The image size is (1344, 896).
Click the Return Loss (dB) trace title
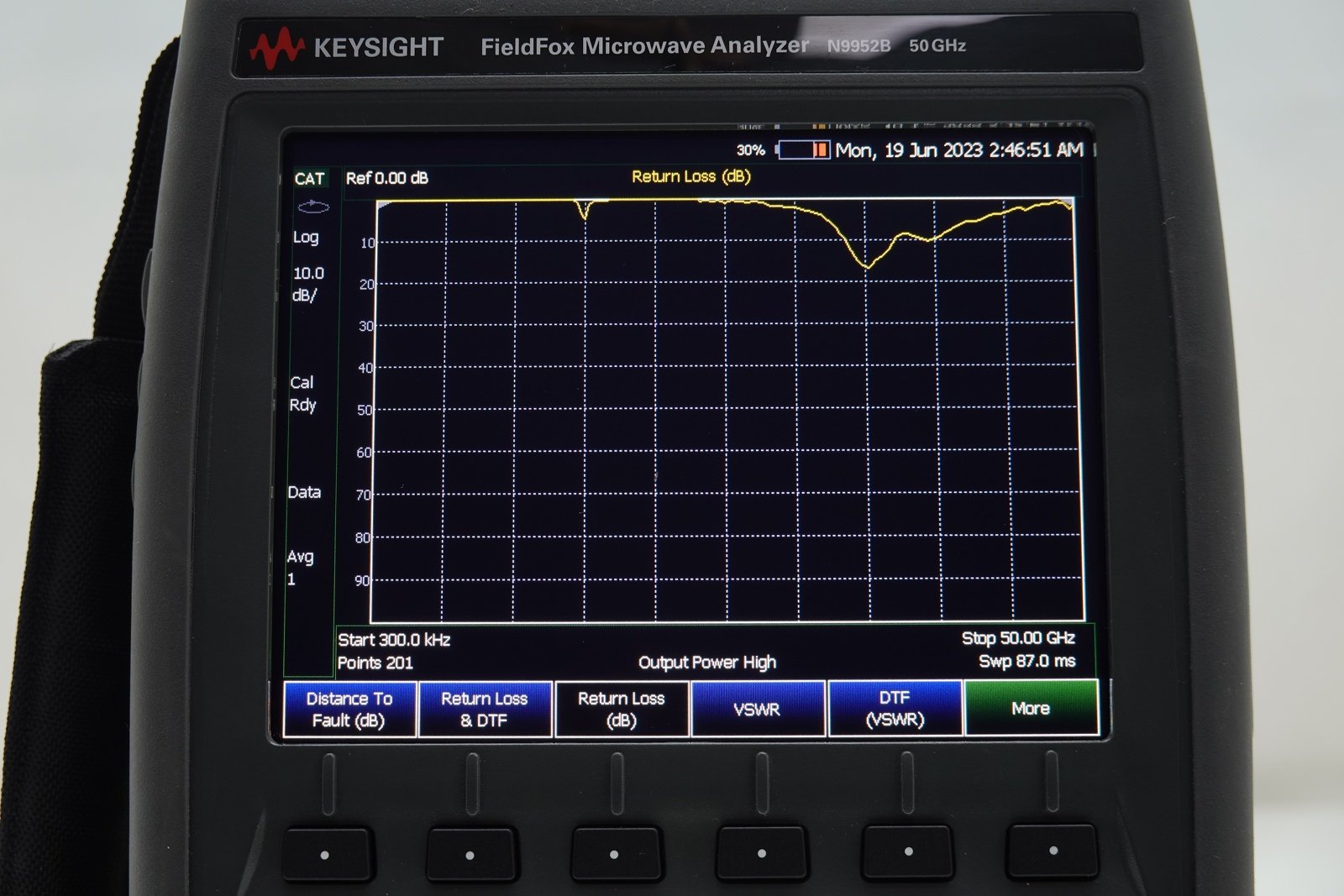[691, 176]
